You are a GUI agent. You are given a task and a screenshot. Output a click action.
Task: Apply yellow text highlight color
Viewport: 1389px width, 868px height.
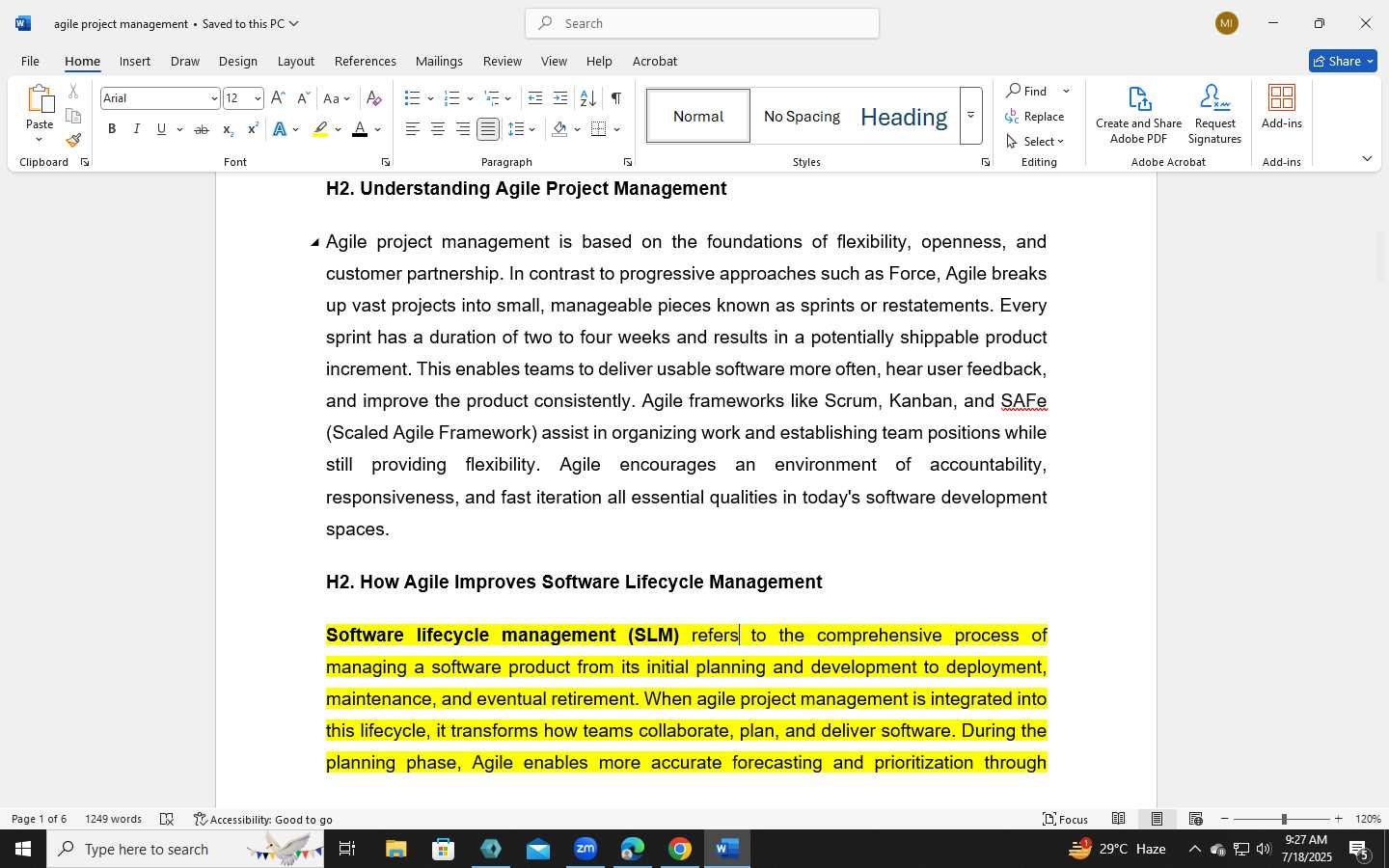click(320, 129)
